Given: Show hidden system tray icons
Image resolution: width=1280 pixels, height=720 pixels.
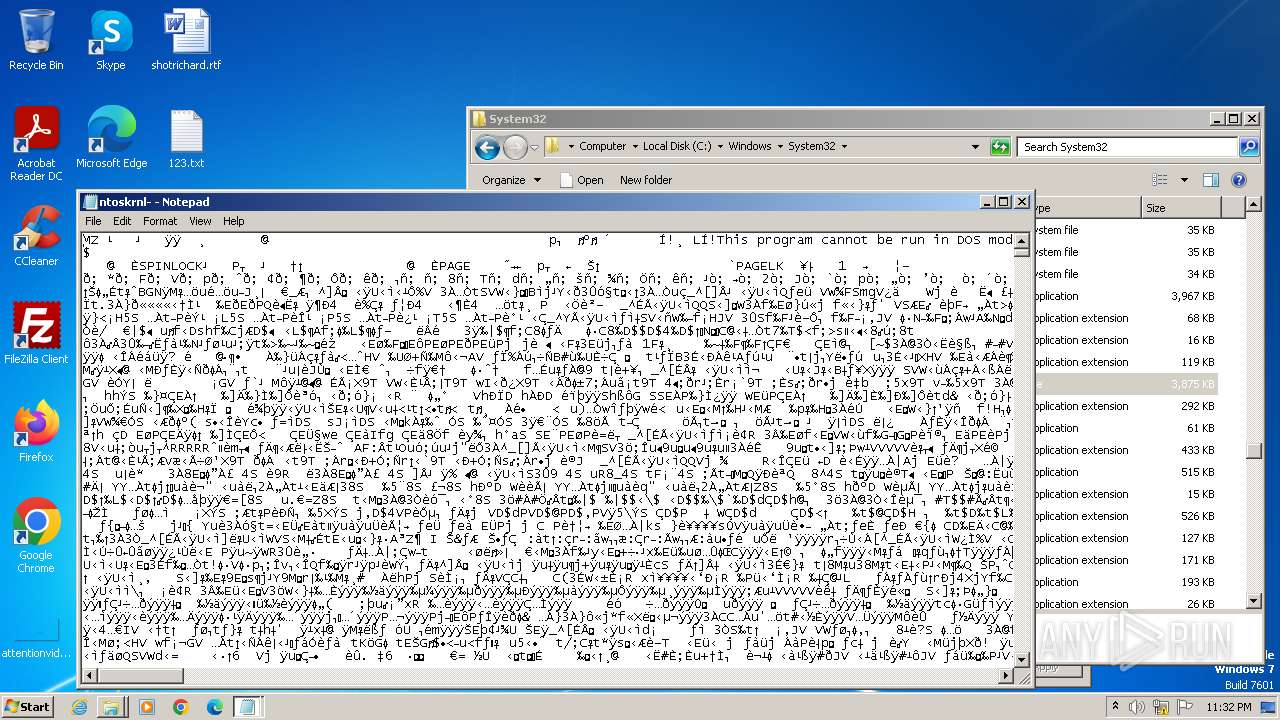Looking at the screenshot, I should click(x=1117, y=707).
